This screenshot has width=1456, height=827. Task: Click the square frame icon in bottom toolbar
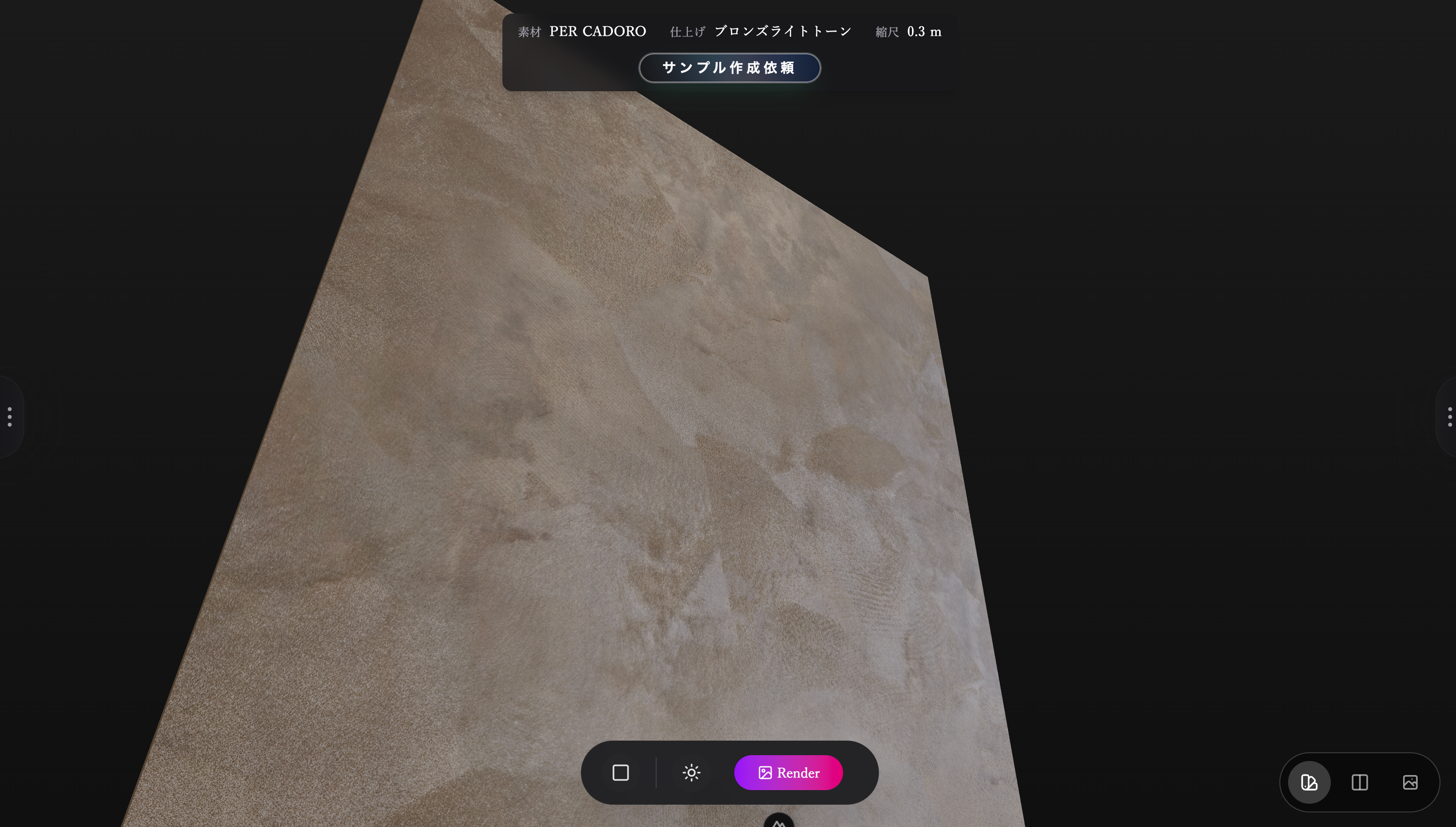(x=620, y=773)
